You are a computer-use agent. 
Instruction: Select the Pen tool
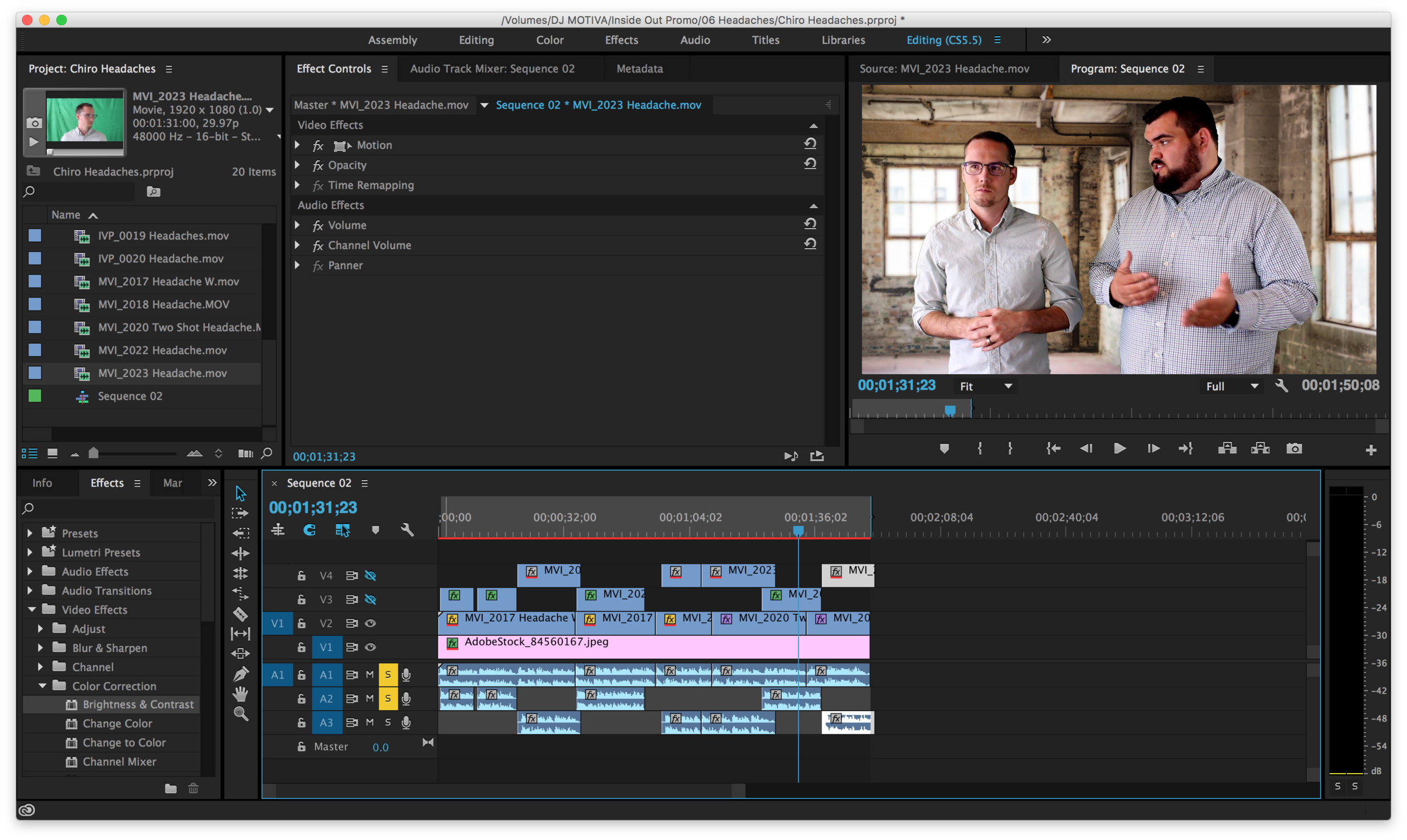[x=241, y=674]
